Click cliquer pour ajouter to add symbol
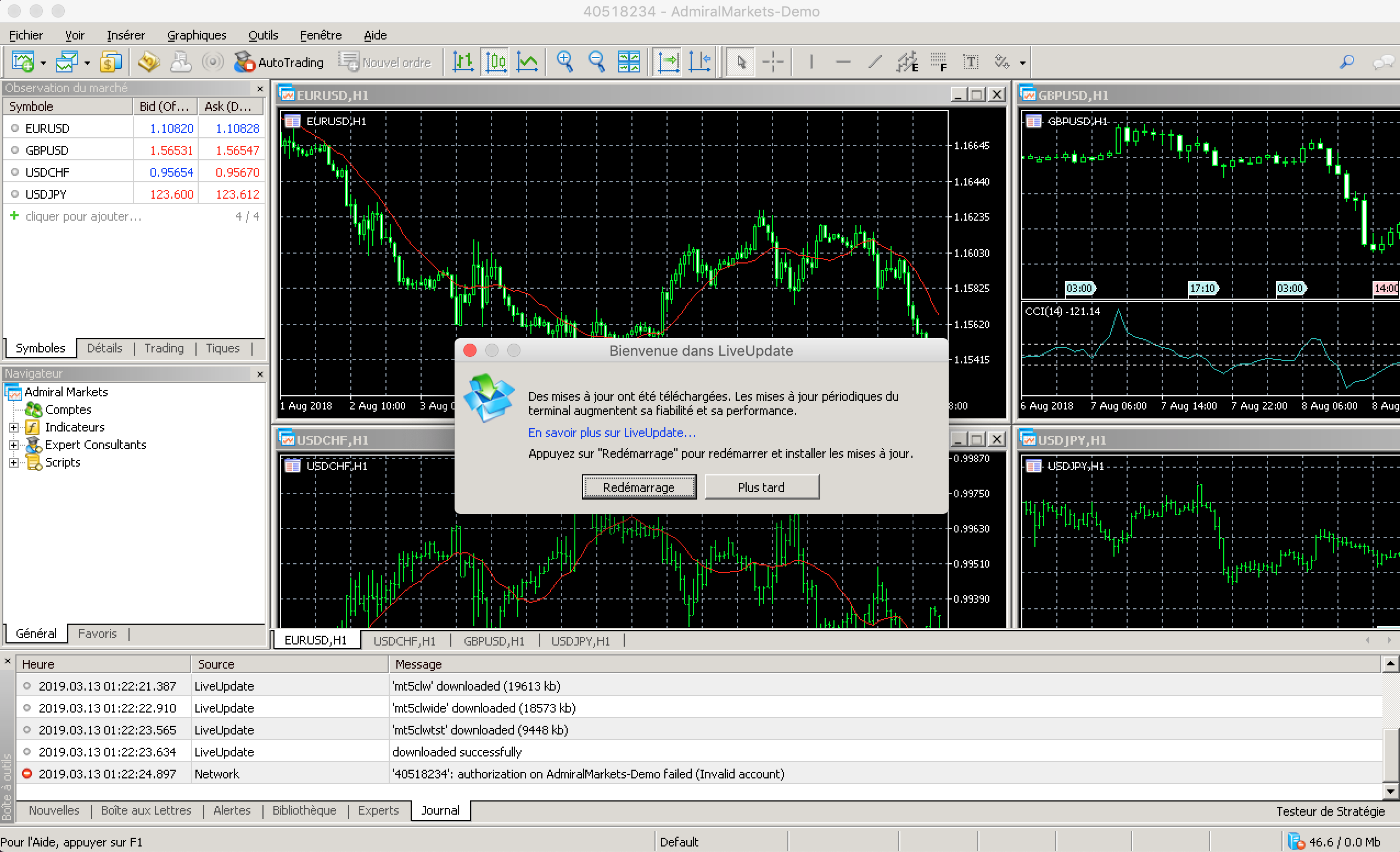The height and width of the screenshot is (852, 1400). (83, 216)
